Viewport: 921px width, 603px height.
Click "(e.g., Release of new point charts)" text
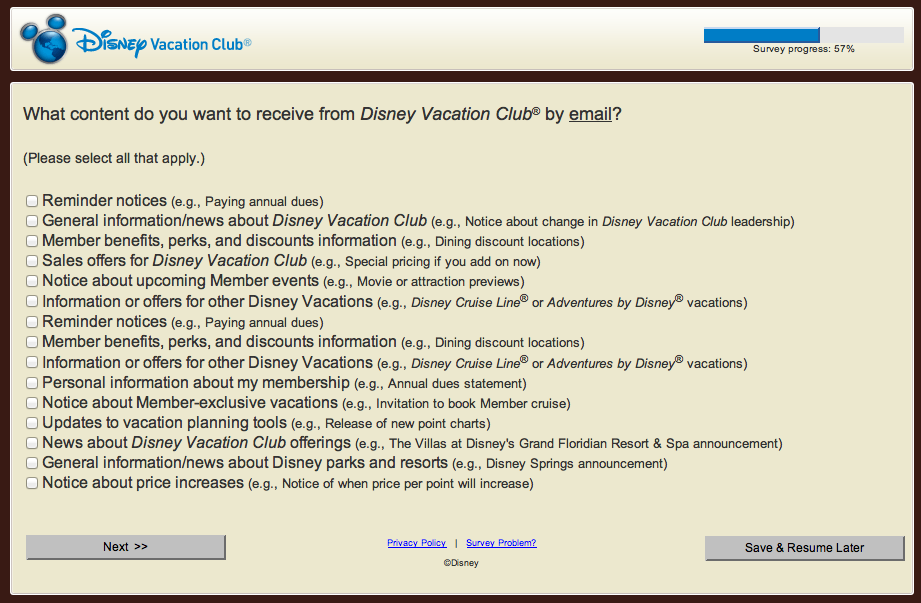(391, 423)
